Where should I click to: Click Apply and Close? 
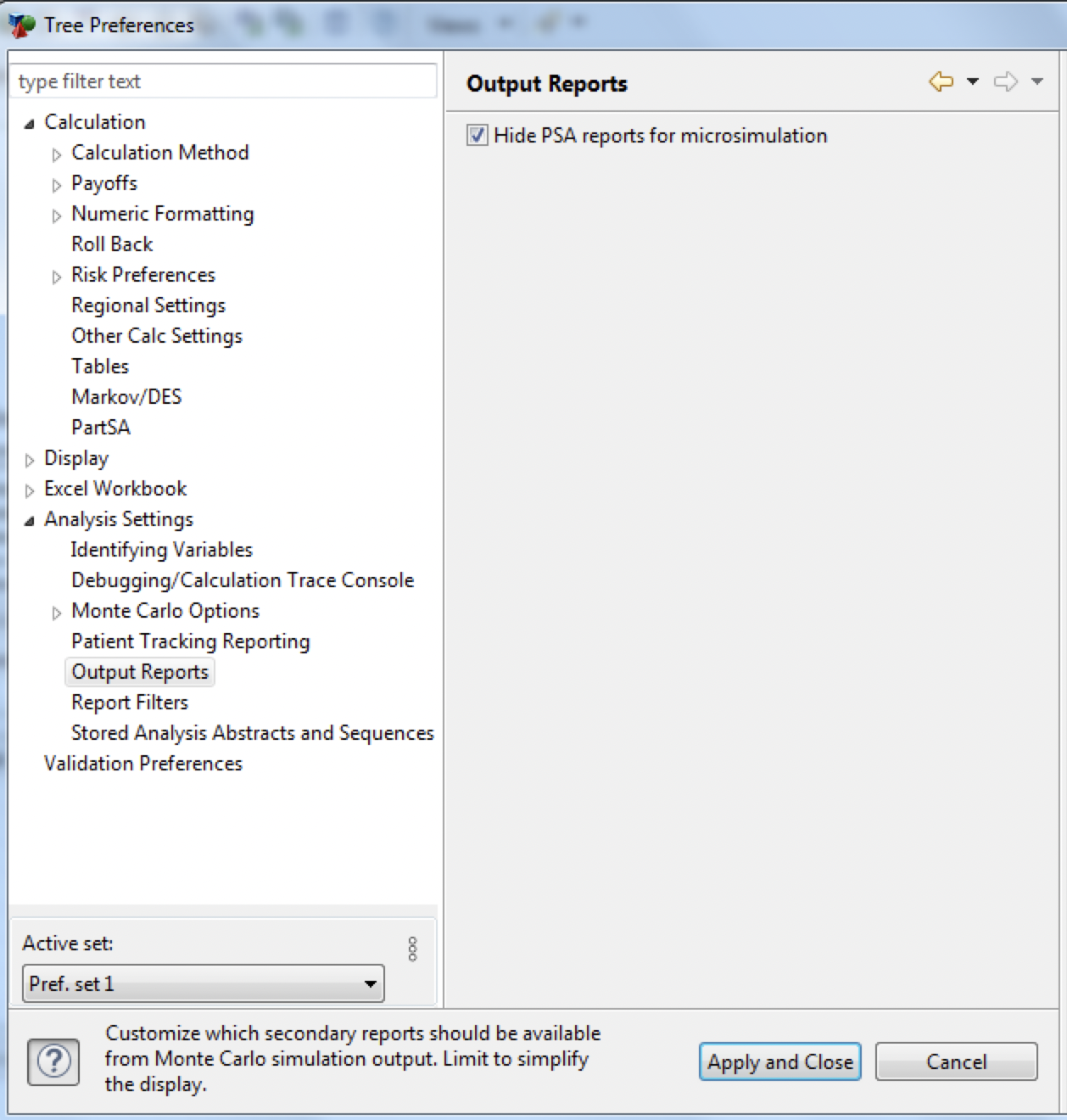click(x=779, y=1061)
